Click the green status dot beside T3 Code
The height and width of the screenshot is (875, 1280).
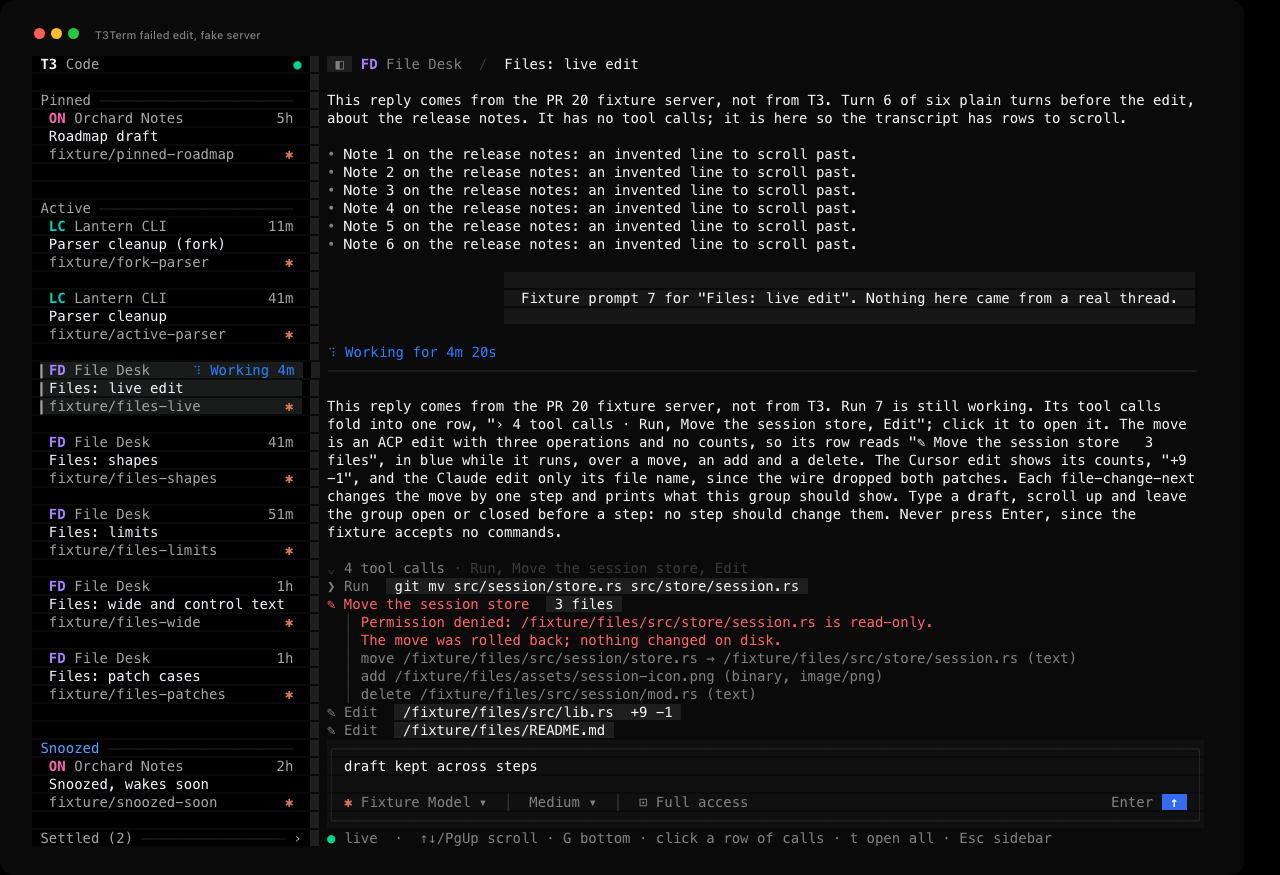pyautogui.click(x=297, y=65)
